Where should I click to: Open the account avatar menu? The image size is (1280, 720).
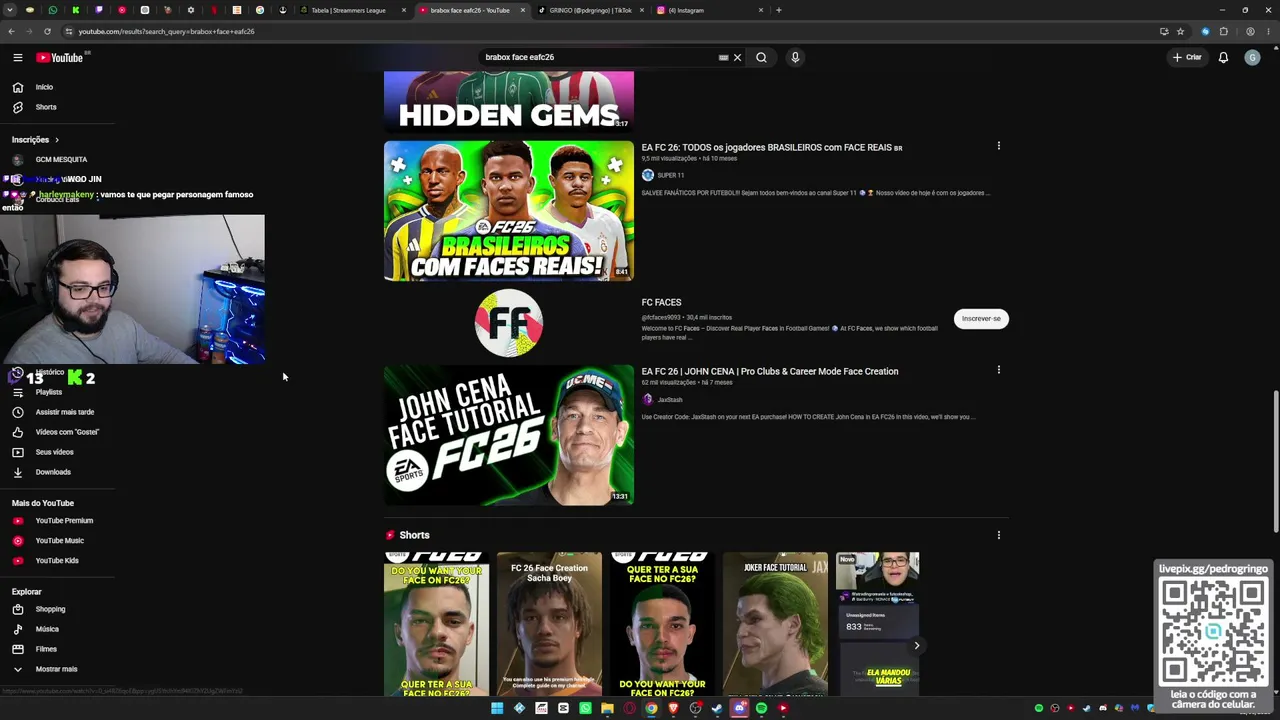point(1252,57)
